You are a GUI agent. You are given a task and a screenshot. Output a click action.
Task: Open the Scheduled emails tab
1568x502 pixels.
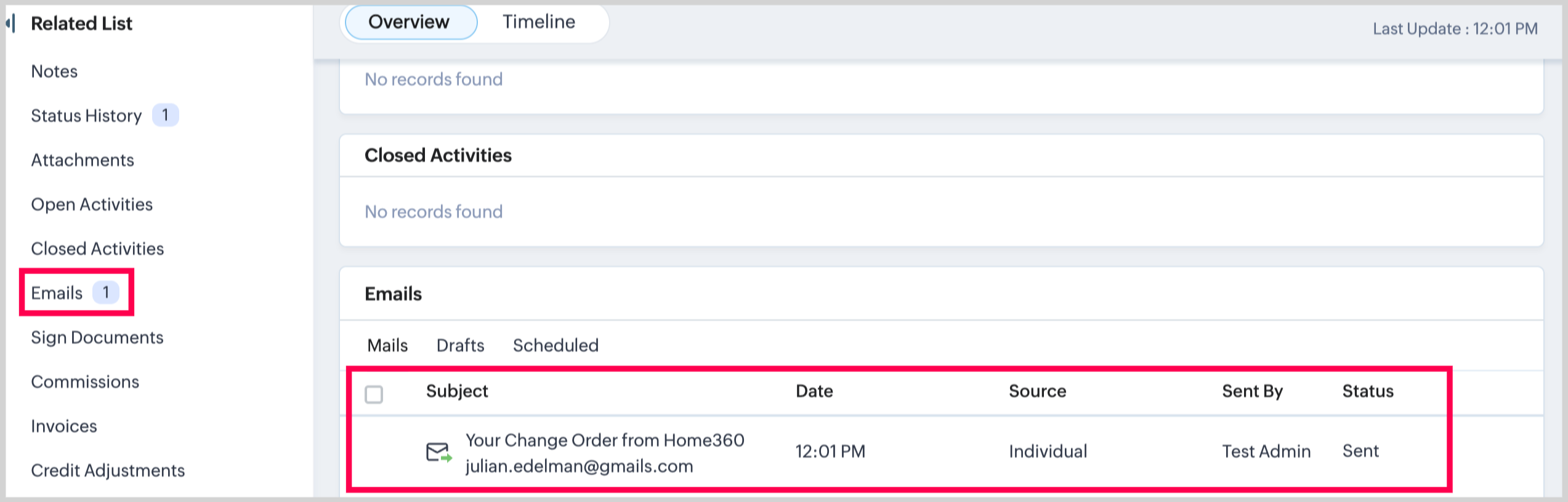point(556,346)
